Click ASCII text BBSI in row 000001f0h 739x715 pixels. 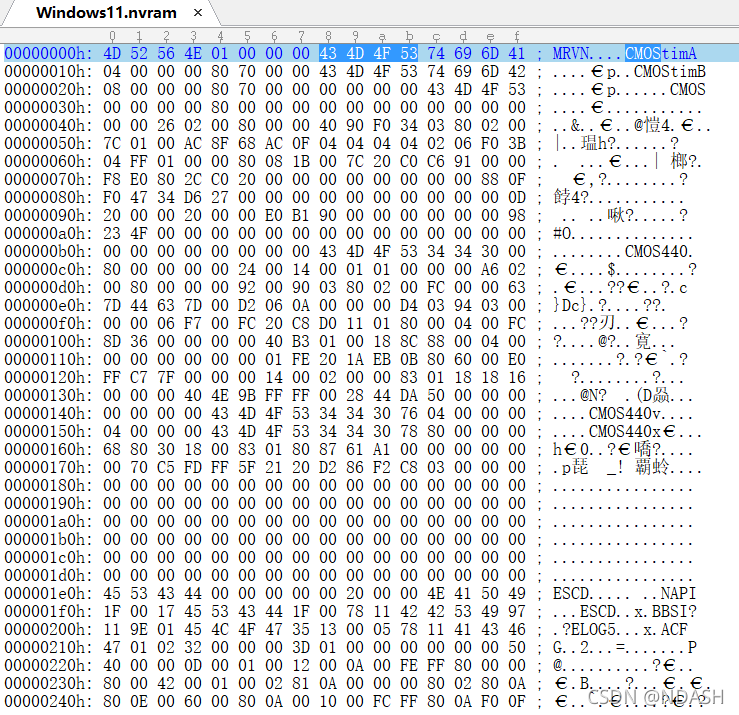(x=670, y=611)
